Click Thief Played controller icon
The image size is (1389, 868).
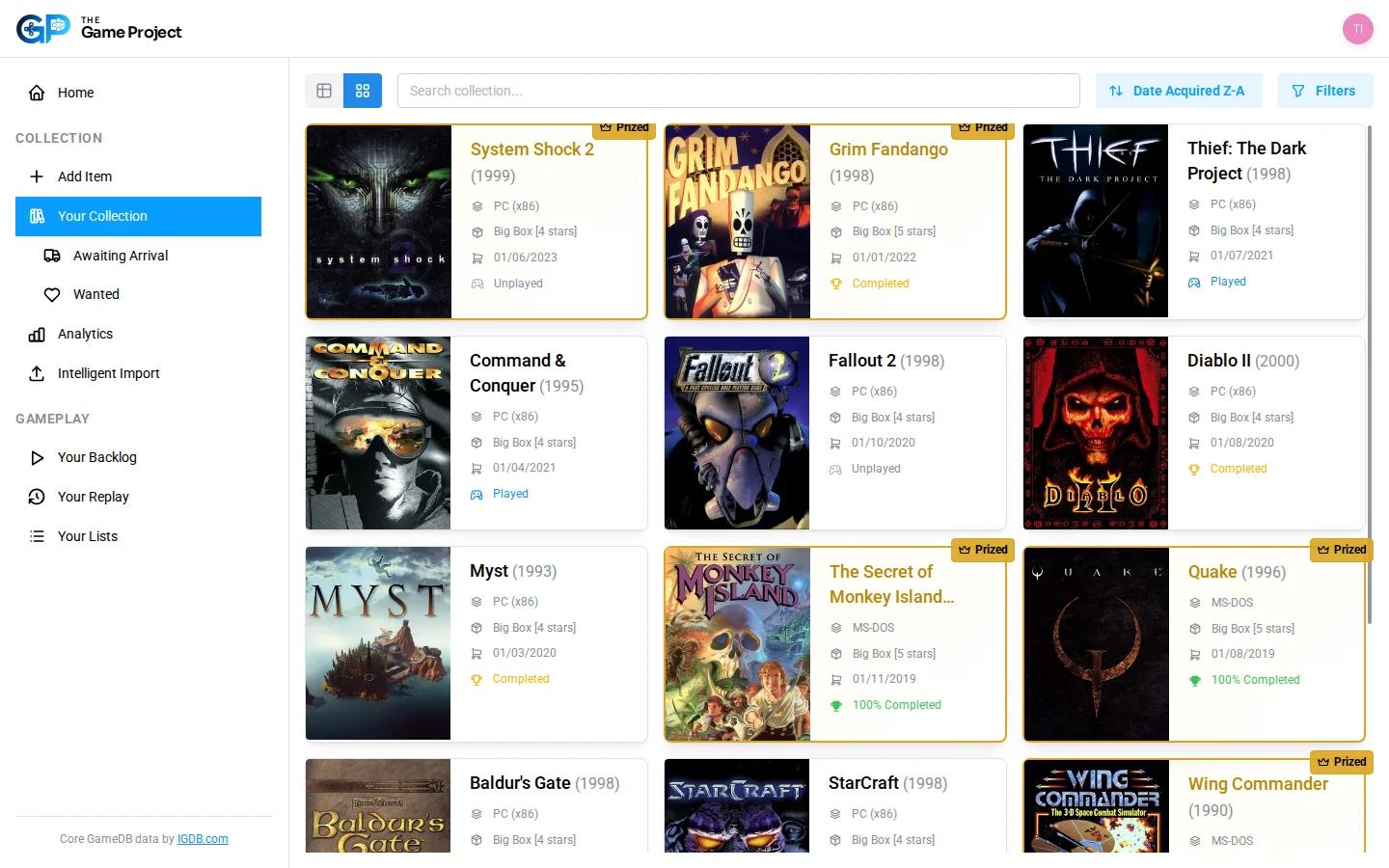point(1194,282)
